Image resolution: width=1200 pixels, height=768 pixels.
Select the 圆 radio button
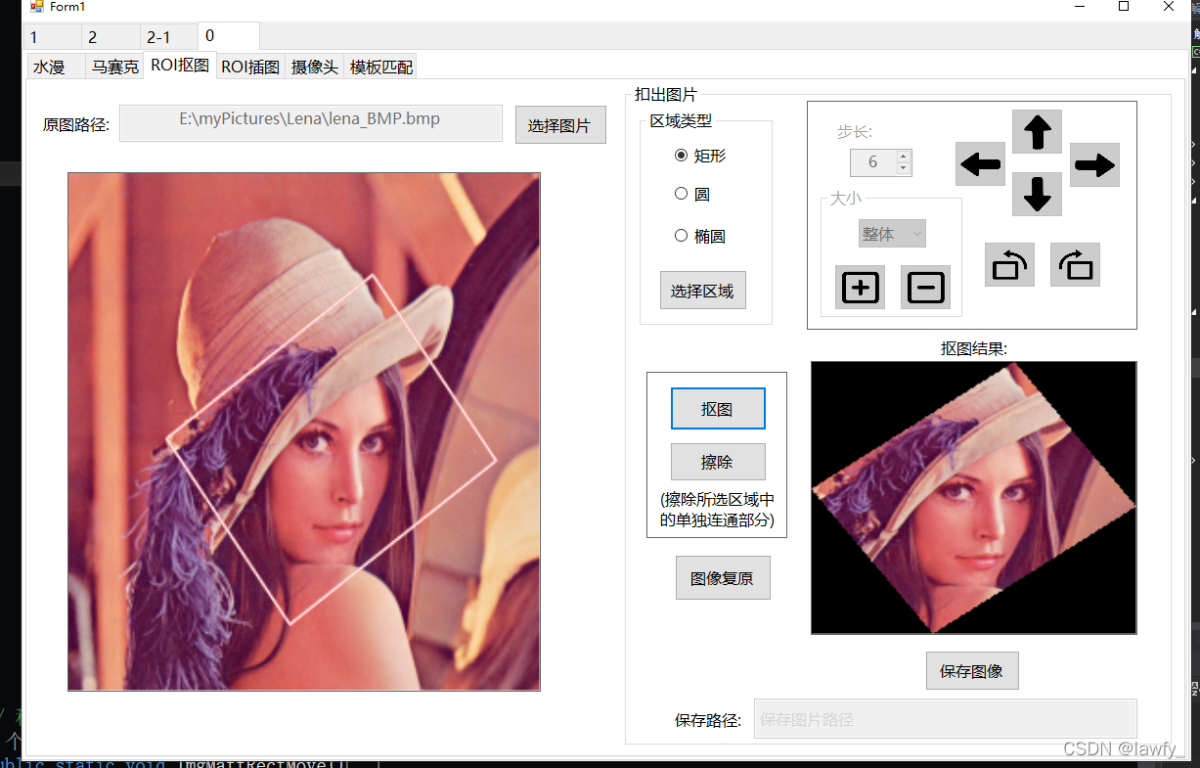(682, 194)
